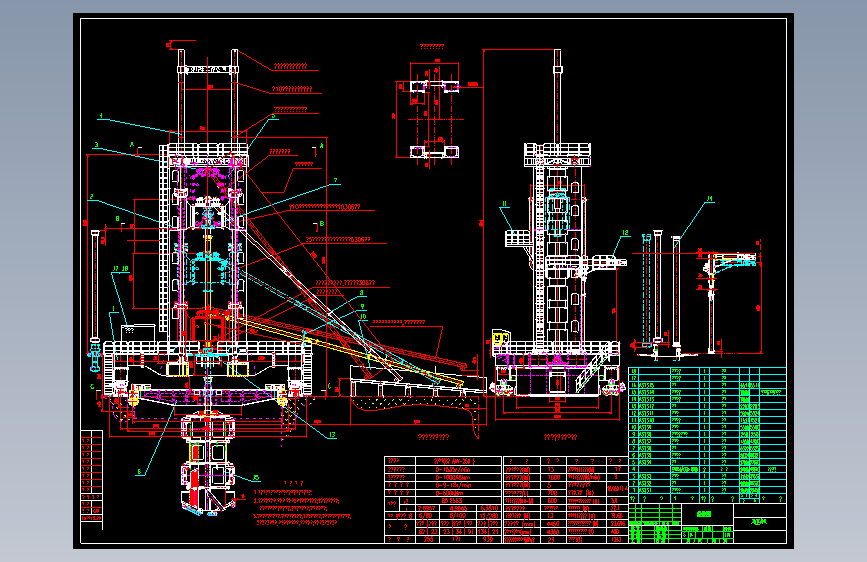Select callout number 9 label
The width and height of the screenshot is (867, 562).
[363, 306]
